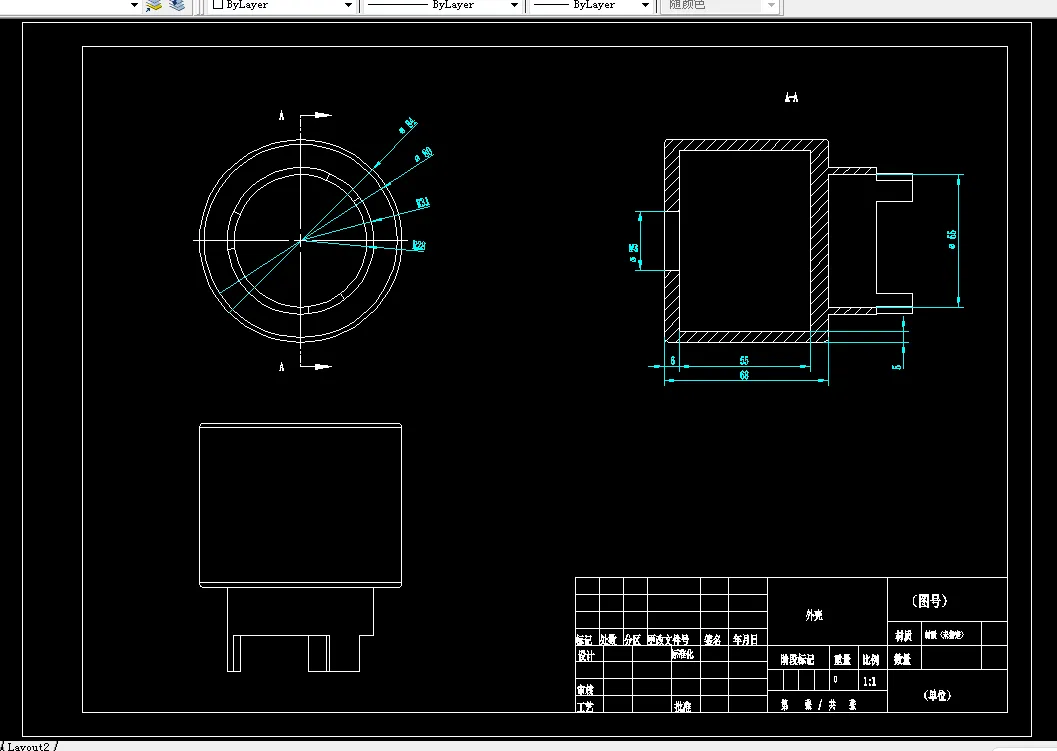Screen dimensions: 1057x751
Task: Select the 工艺 row label
Action: pyautogui.click(x=585, y=707)
